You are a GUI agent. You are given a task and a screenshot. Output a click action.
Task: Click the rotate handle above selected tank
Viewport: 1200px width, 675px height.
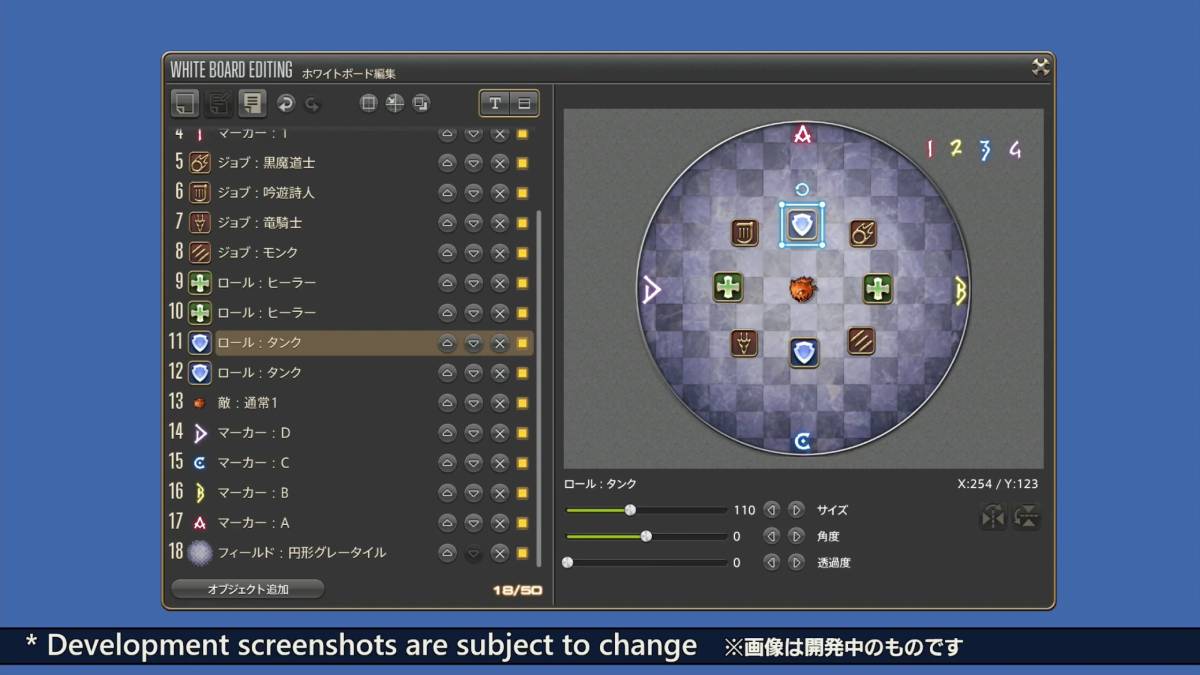[x=802, y=189]
